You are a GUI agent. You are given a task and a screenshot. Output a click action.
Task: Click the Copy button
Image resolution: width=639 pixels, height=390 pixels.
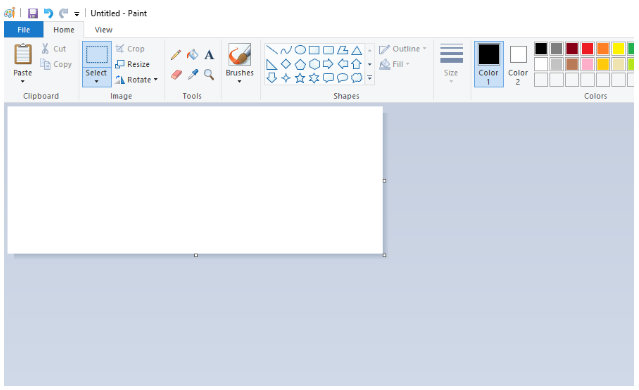(x=56, y=64)
